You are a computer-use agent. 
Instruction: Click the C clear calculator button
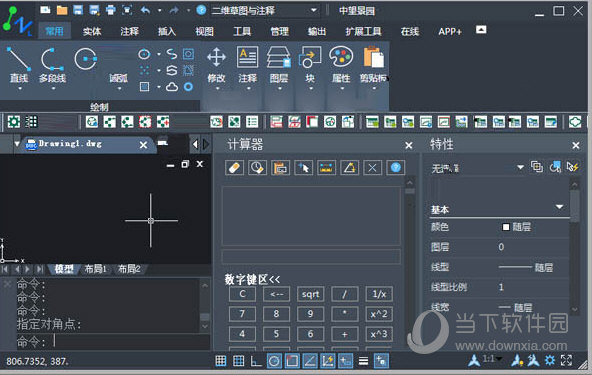[x=242, y=294]
